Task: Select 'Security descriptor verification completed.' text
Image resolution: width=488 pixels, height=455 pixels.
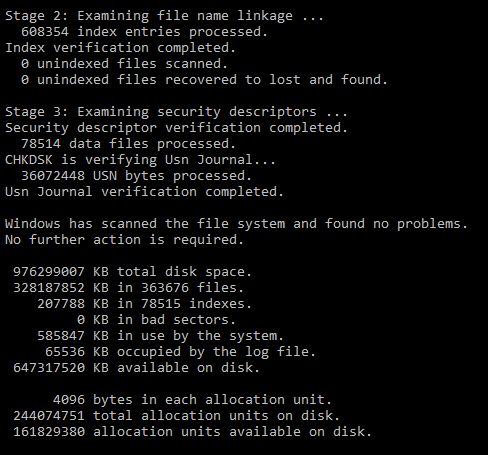Action: [x=176, y=128]
